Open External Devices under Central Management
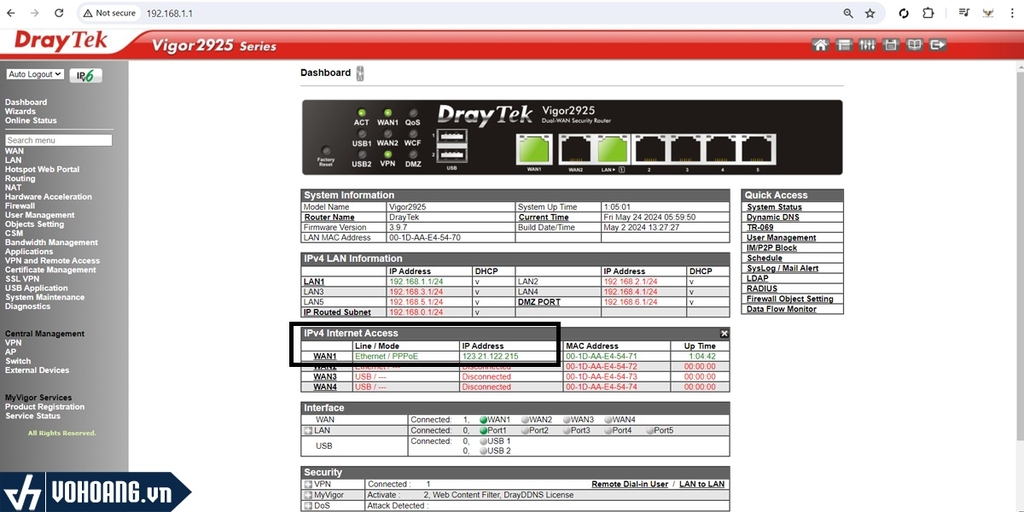The image size is (1024, 512). [x=37, y=370]
